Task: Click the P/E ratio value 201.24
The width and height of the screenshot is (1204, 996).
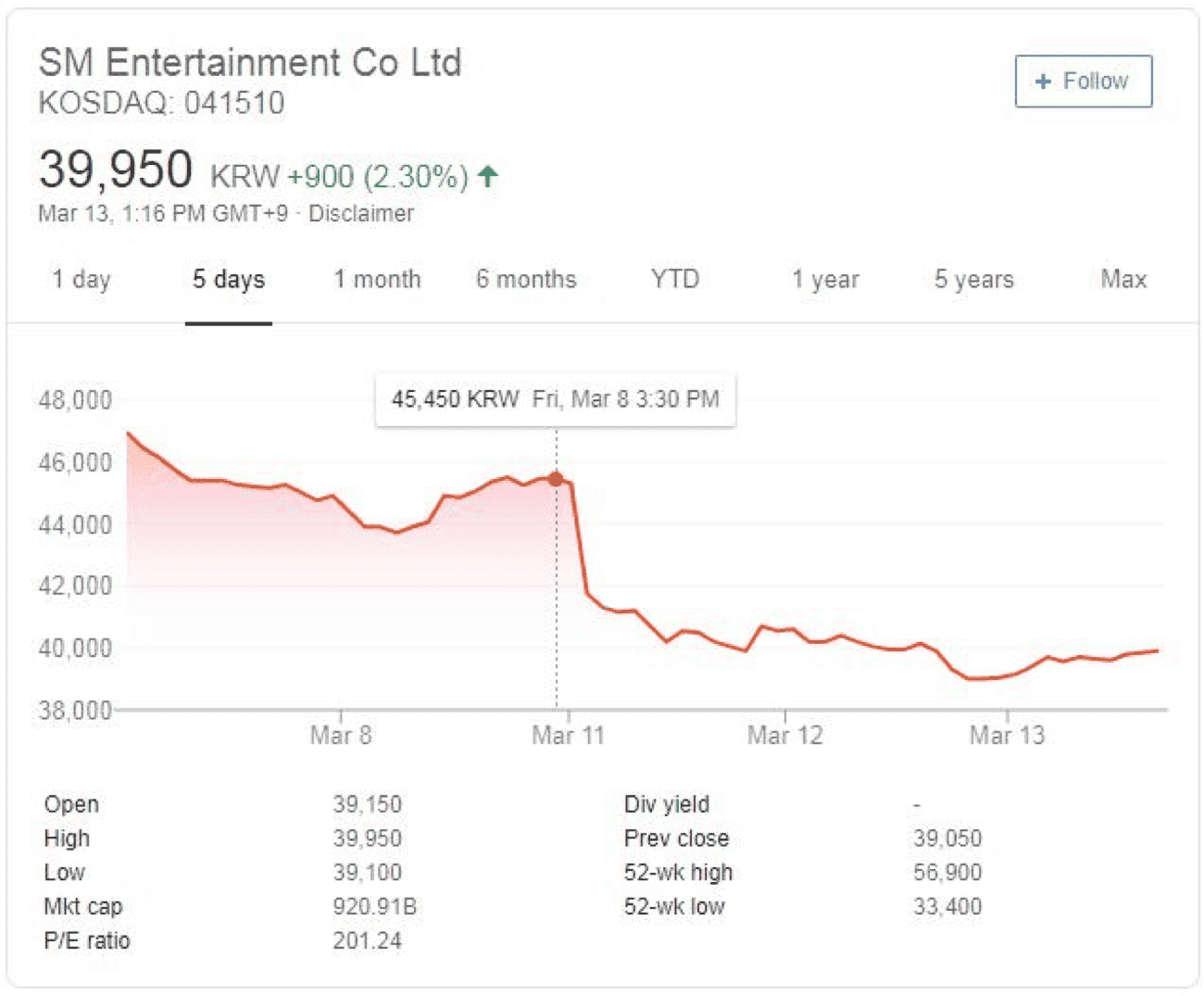Action: (x=368, y=940)
